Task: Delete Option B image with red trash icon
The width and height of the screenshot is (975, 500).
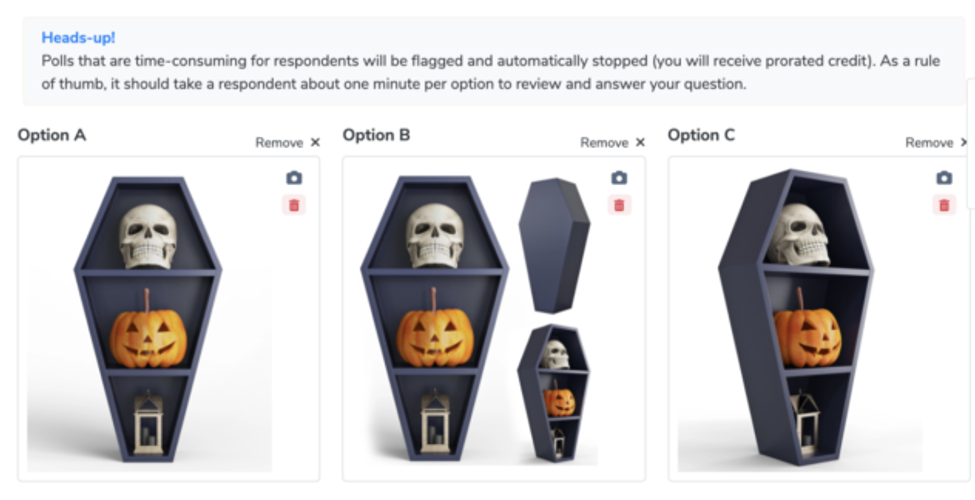Action: point(619,205)
